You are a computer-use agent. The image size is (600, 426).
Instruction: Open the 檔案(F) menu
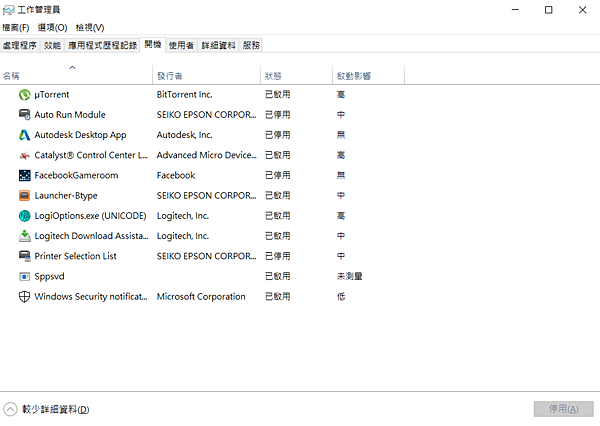[x=16, y=28]
